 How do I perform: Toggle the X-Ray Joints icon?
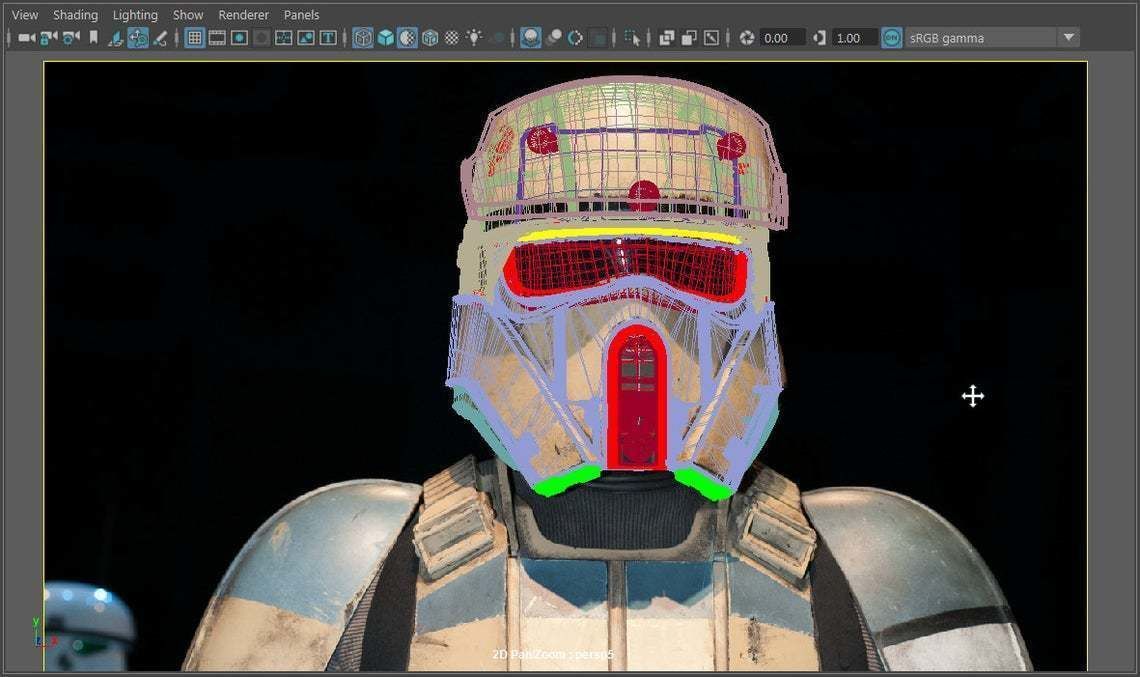pyautogui.click(x=711, y=38)
